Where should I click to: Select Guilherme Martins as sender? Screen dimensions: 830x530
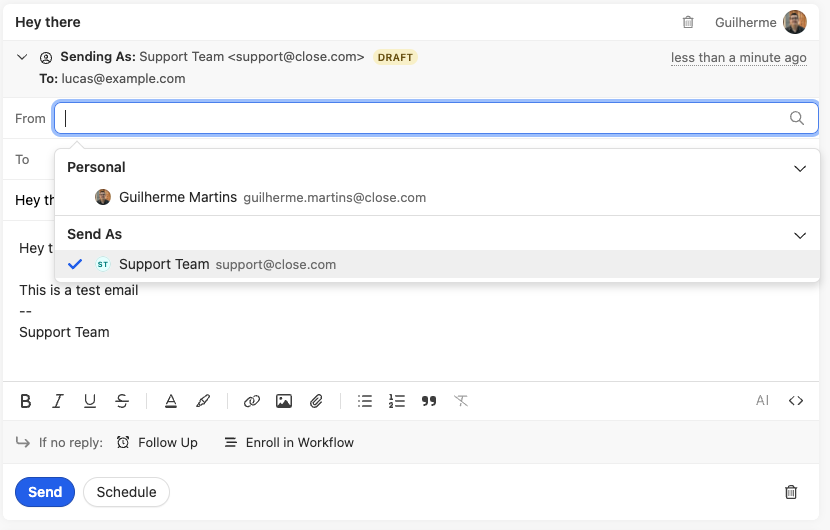(437, 197)
